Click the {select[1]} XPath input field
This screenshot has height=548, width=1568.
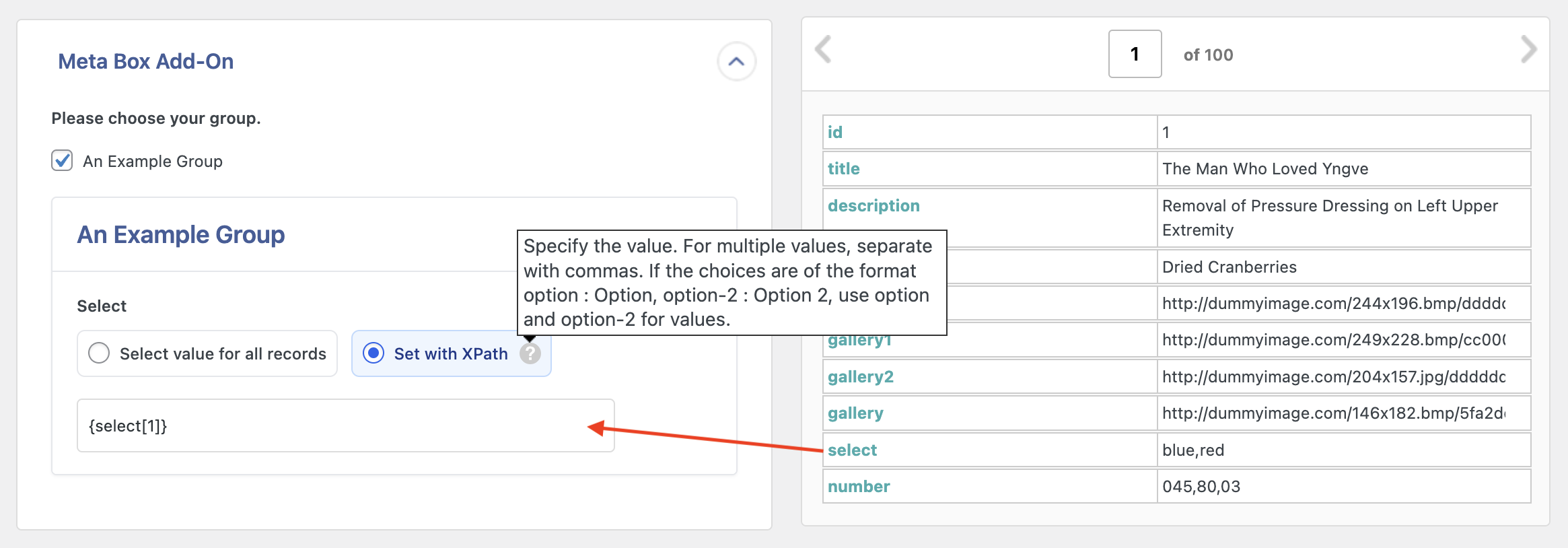(336, 425)
